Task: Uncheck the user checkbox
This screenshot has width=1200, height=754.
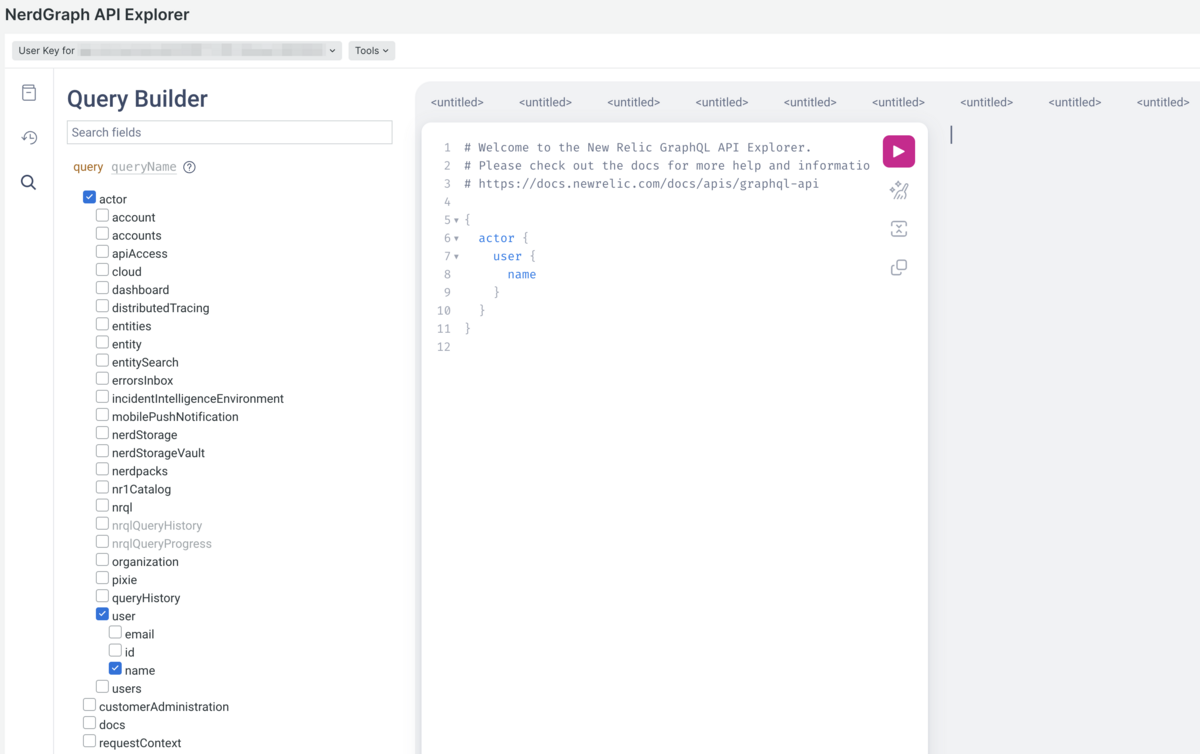Action: click(102, 614)
